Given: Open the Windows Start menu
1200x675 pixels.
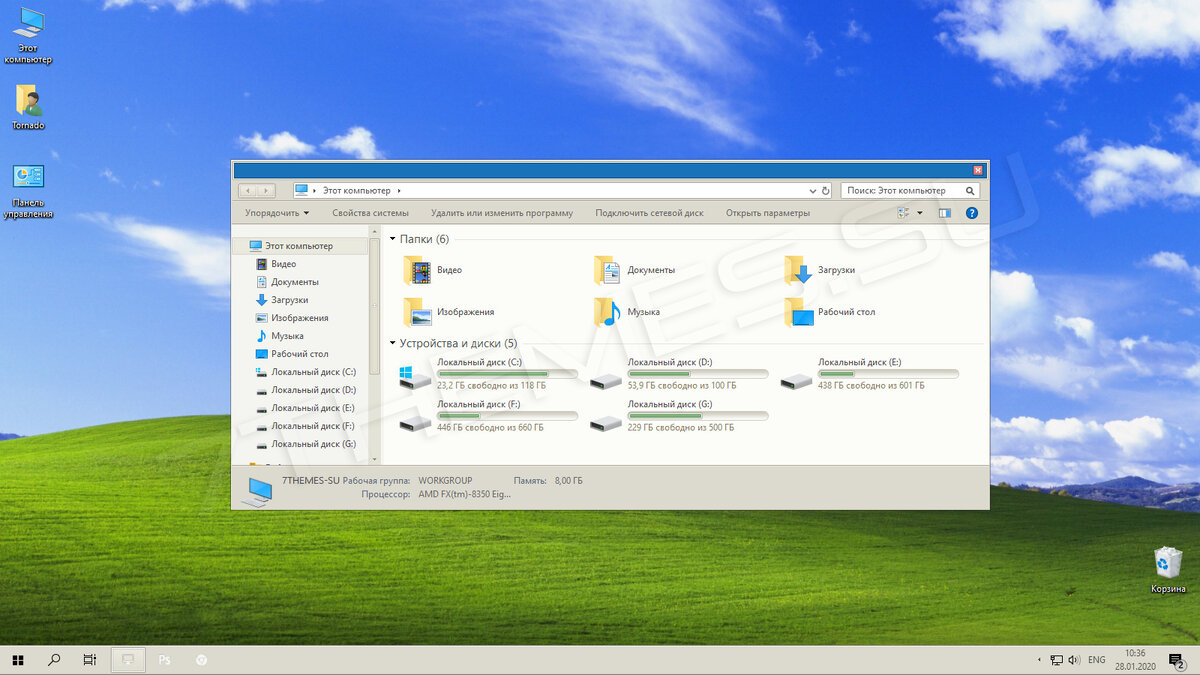Looking at the screenshot, I should tap(18, 660).
